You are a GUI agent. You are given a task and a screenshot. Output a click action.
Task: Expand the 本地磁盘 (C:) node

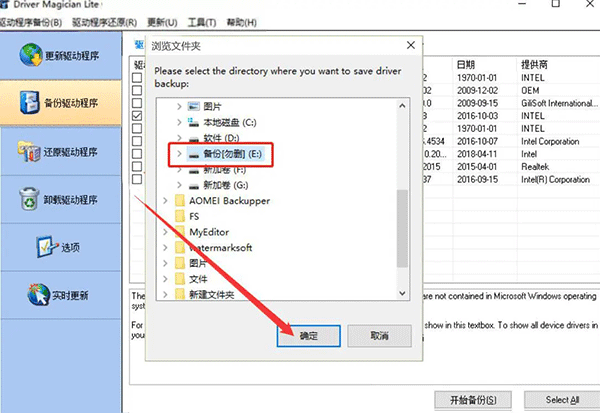pyautogui.click(x=179, y=122)
